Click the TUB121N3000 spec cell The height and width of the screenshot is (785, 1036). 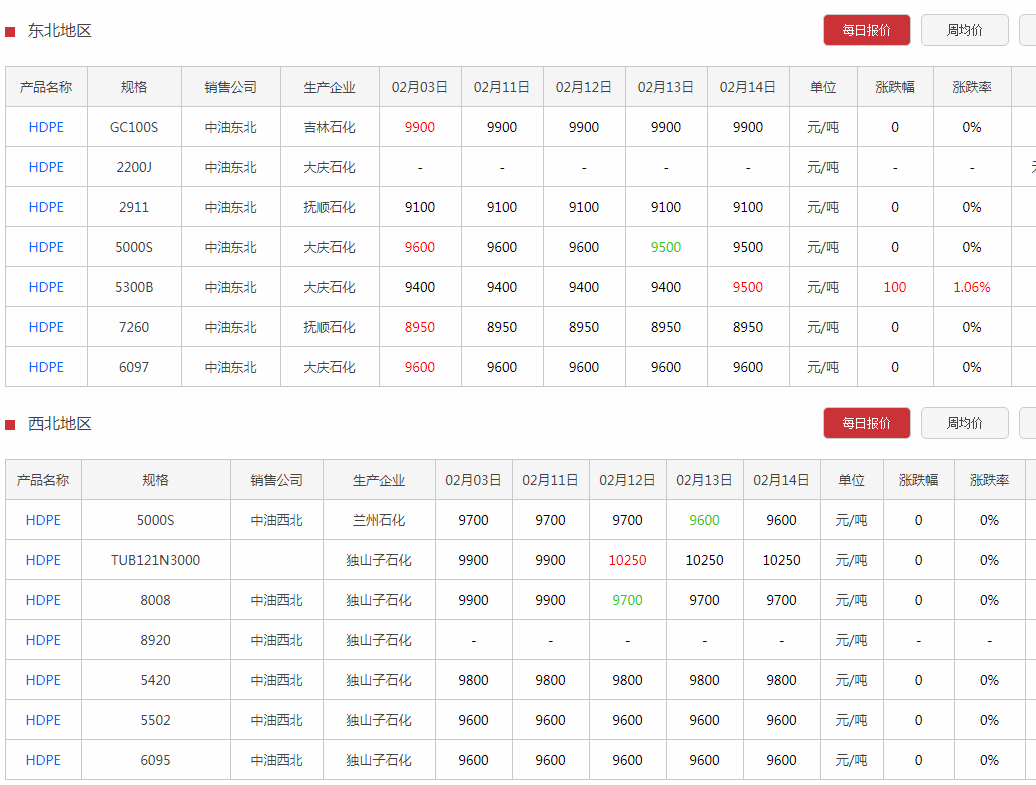pos(155,560)
